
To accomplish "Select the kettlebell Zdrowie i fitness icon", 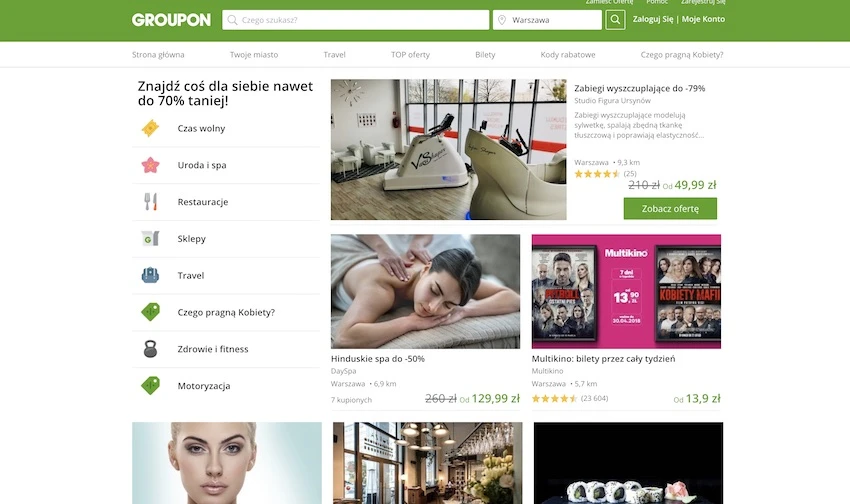I will (x=150, y=348).
